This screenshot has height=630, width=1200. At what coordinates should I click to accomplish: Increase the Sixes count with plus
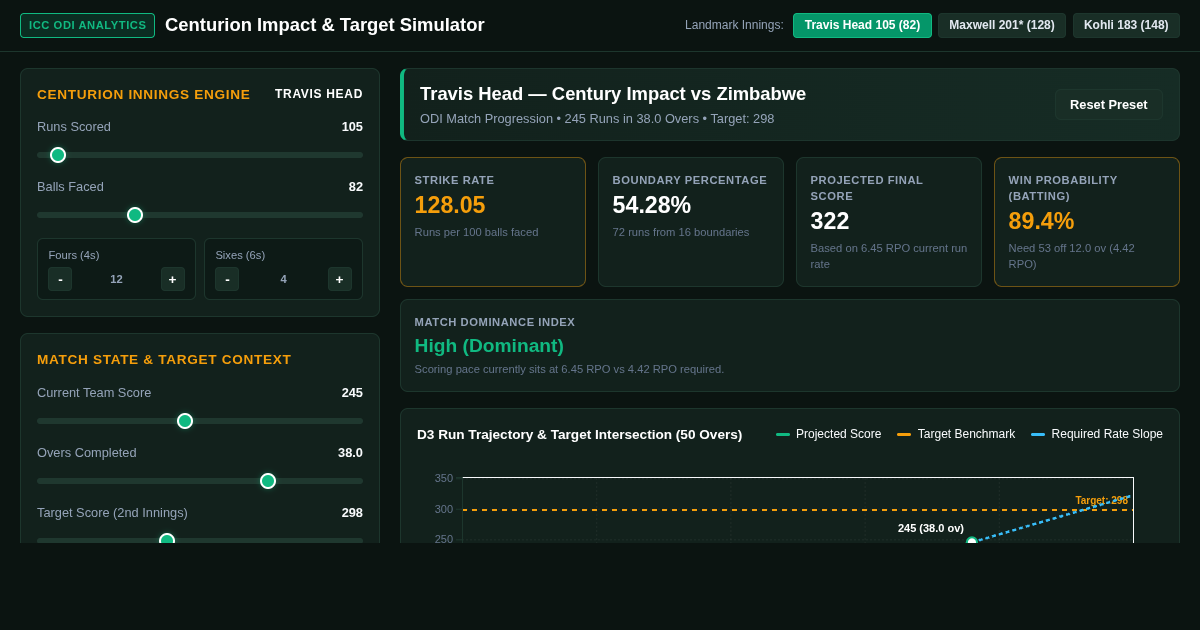click(340, 279)
